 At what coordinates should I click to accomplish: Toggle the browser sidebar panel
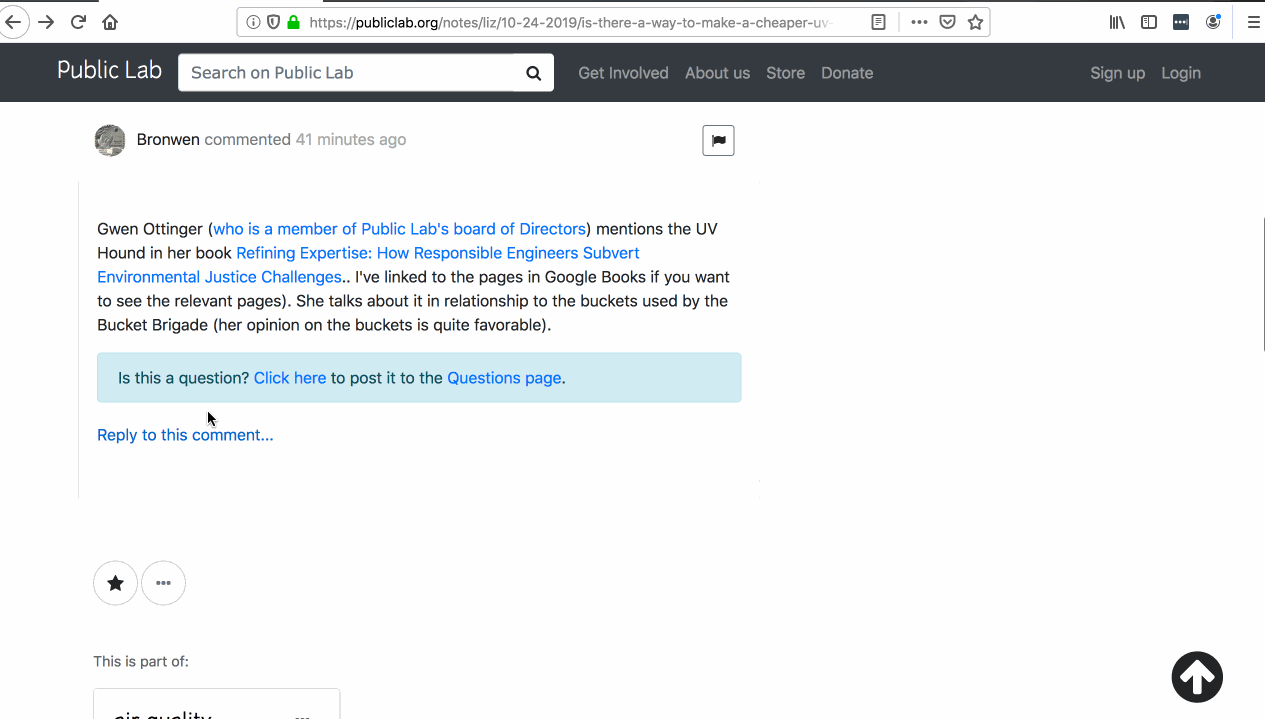coord(1148,21)
